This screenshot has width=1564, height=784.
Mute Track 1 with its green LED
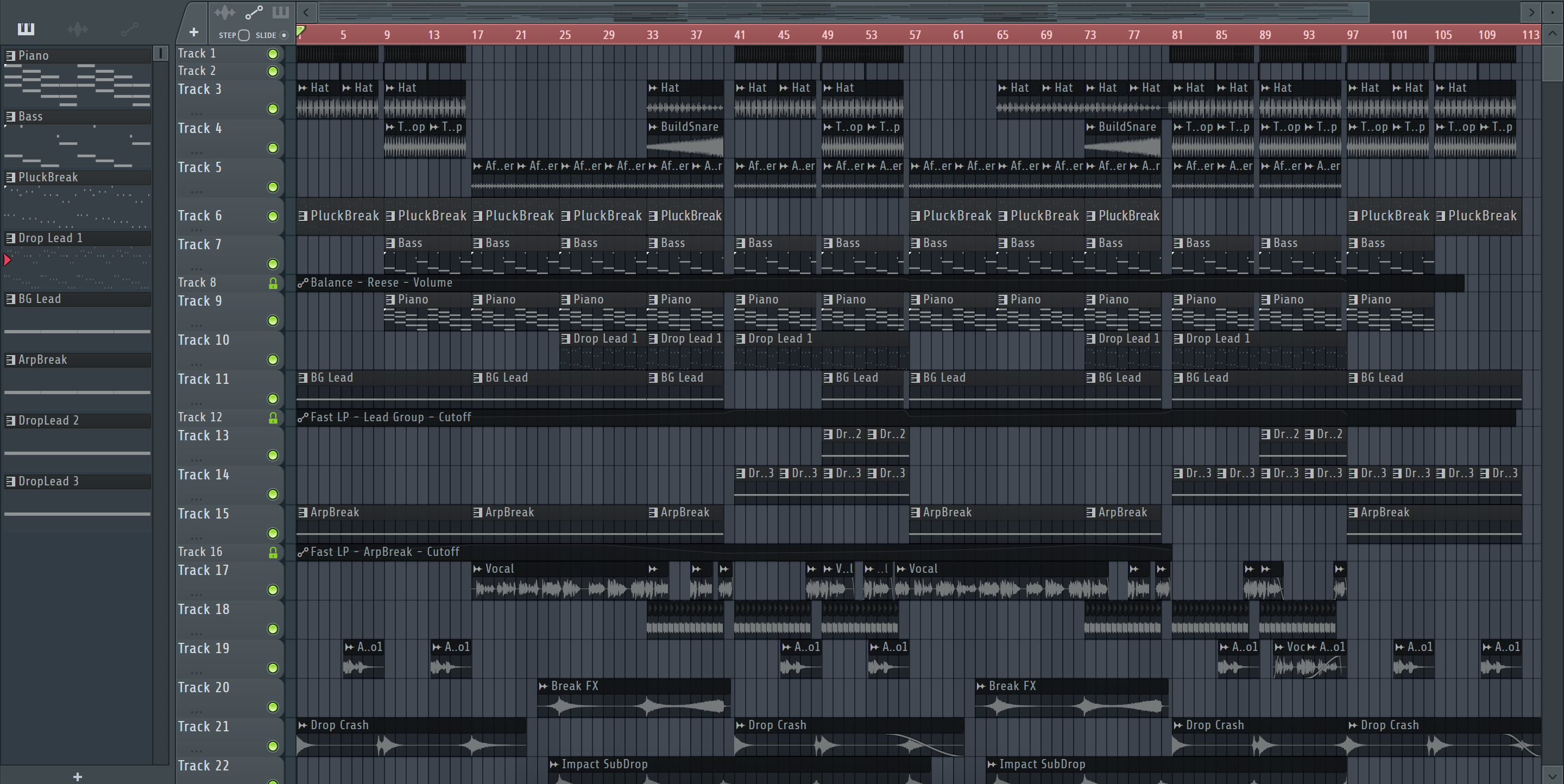tap(273, 54)
